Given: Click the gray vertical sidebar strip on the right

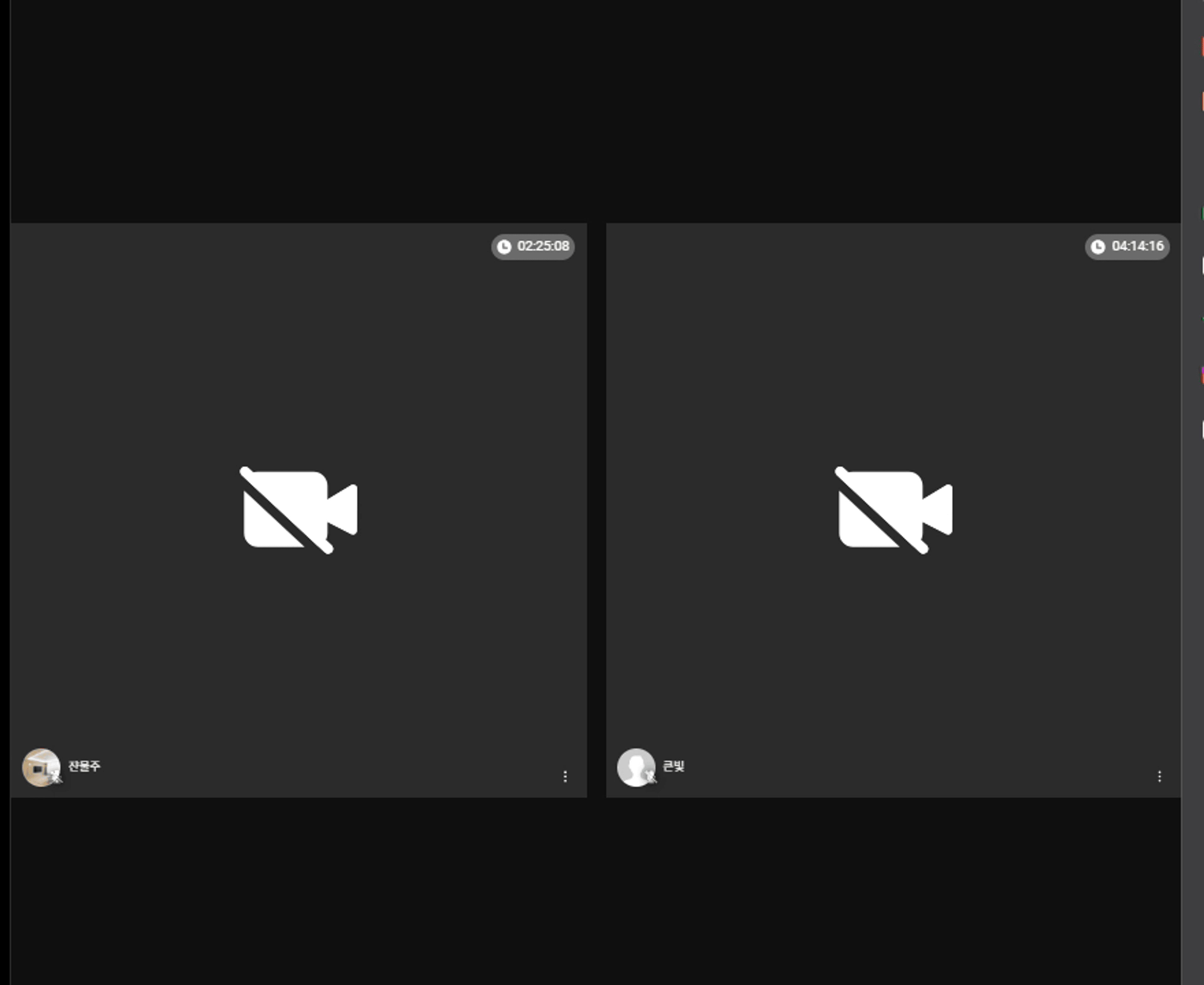Looking at the screenshot, I should pos(1192,492).
